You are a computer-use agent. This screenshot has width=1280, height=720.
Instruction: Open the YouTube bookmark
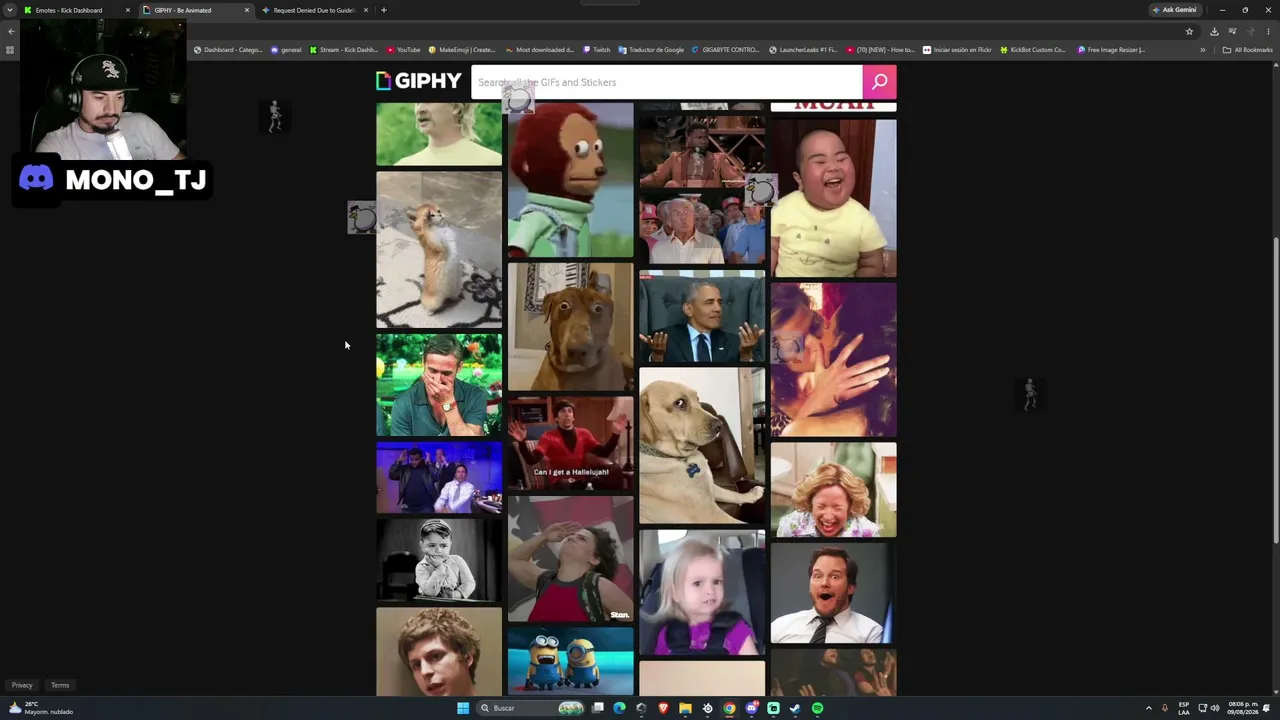coord(404,50)
